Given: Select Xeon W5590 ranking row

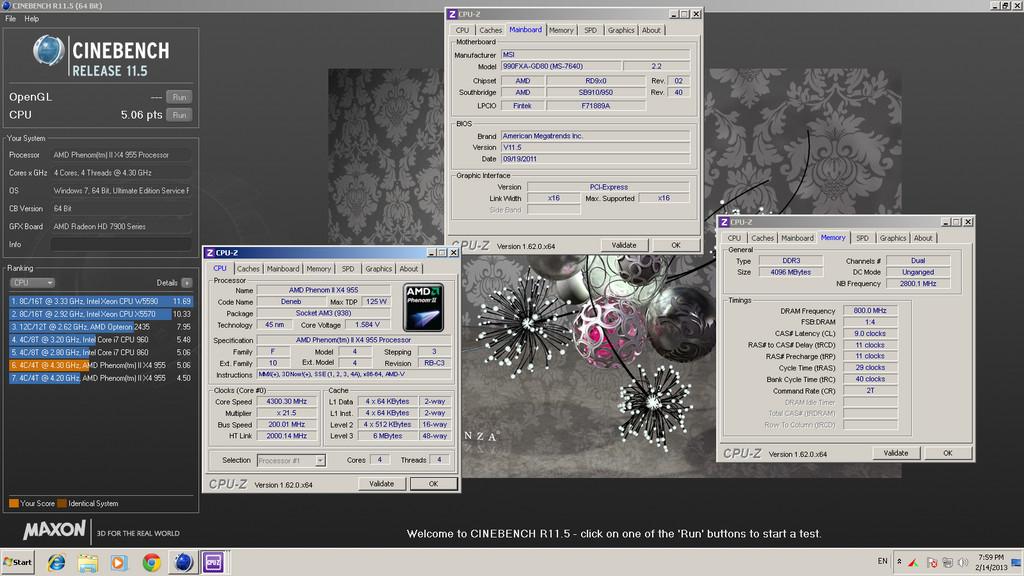Looking at the screenshot, I should click(101, 301).
